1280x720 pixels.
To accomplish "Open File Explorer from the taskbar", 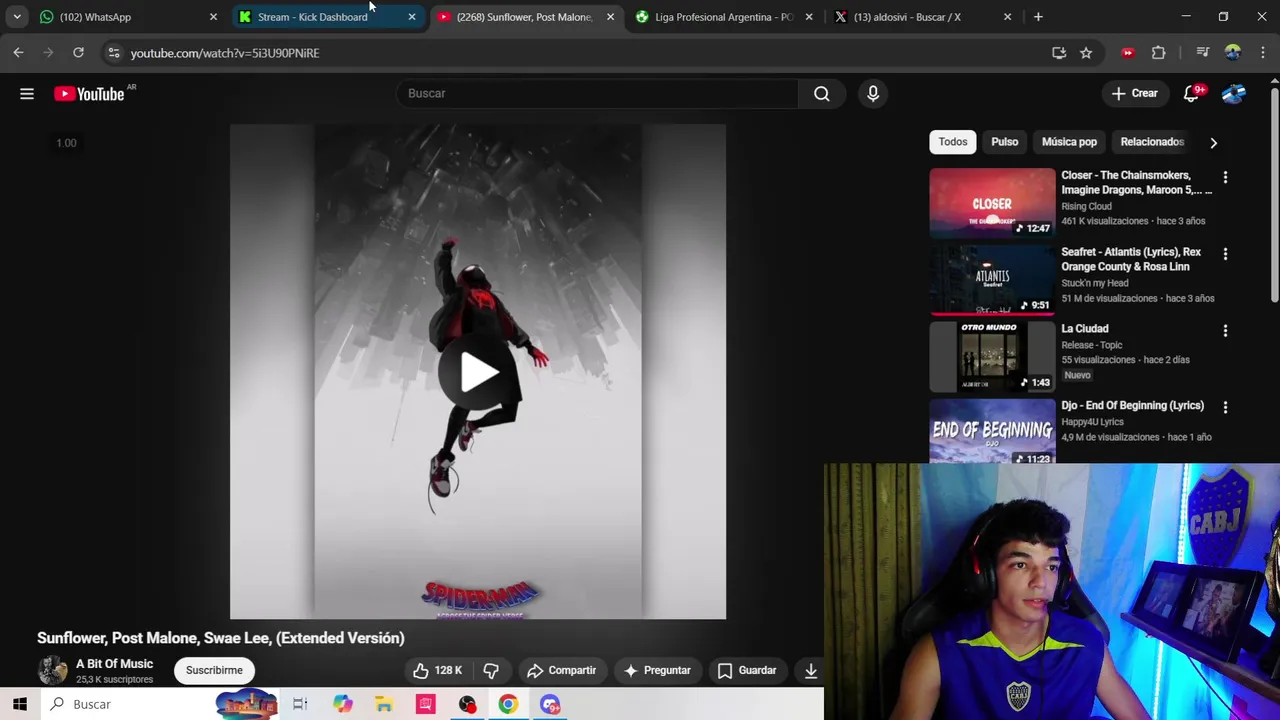I will (x=384, y=704).
